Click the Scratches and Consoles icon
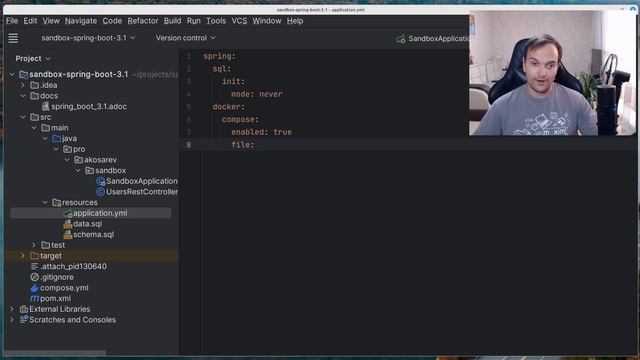Viewport: 640px width, 360px height. click(x=24, y=320)
